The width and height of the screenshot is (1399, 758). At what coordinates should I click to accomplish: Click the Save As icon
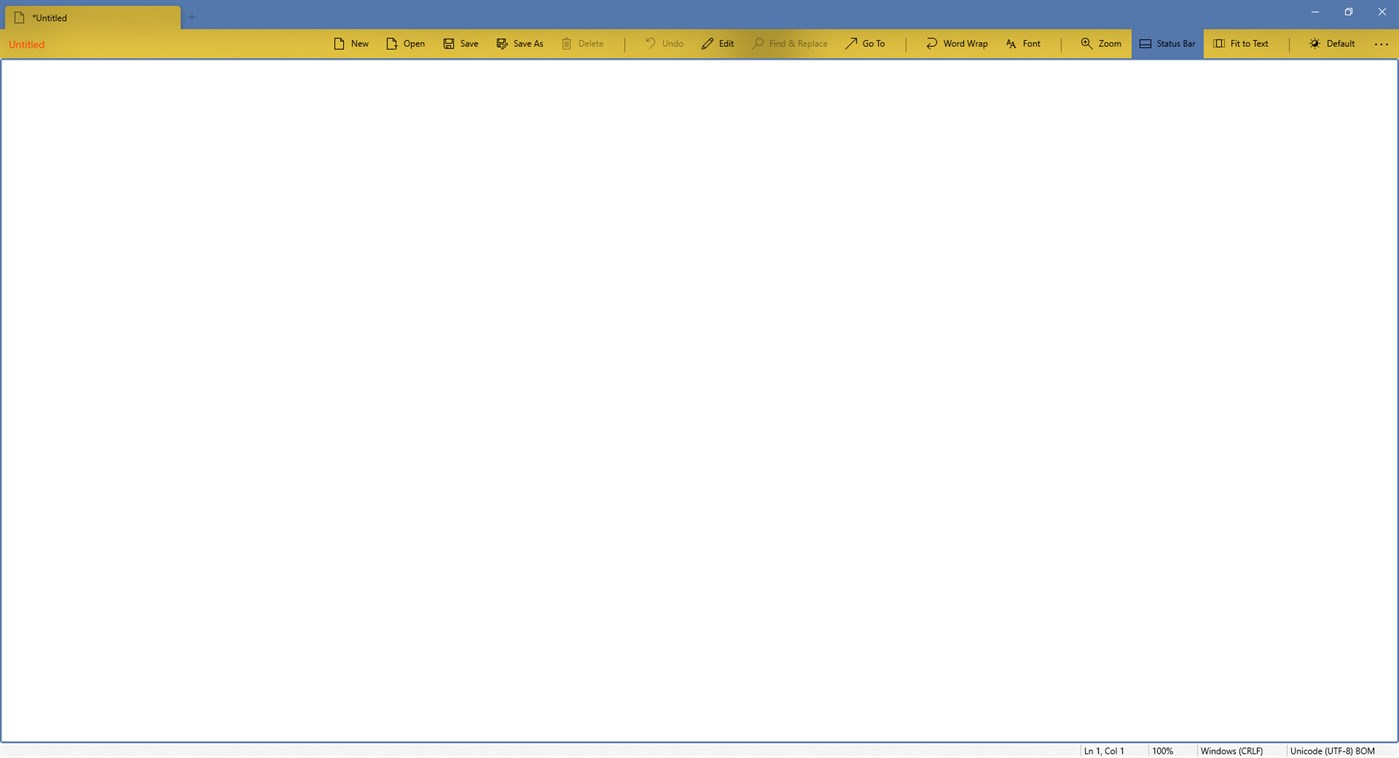point(501,43)
